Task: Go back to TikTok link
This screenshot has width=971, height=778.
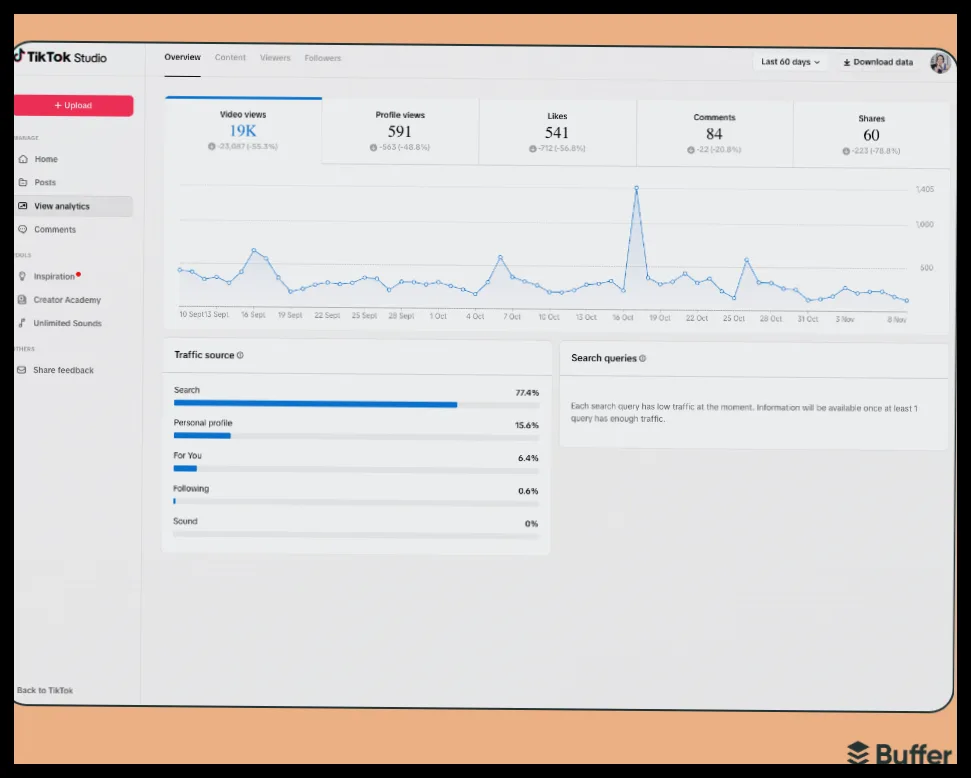Action: pos(45,690)
